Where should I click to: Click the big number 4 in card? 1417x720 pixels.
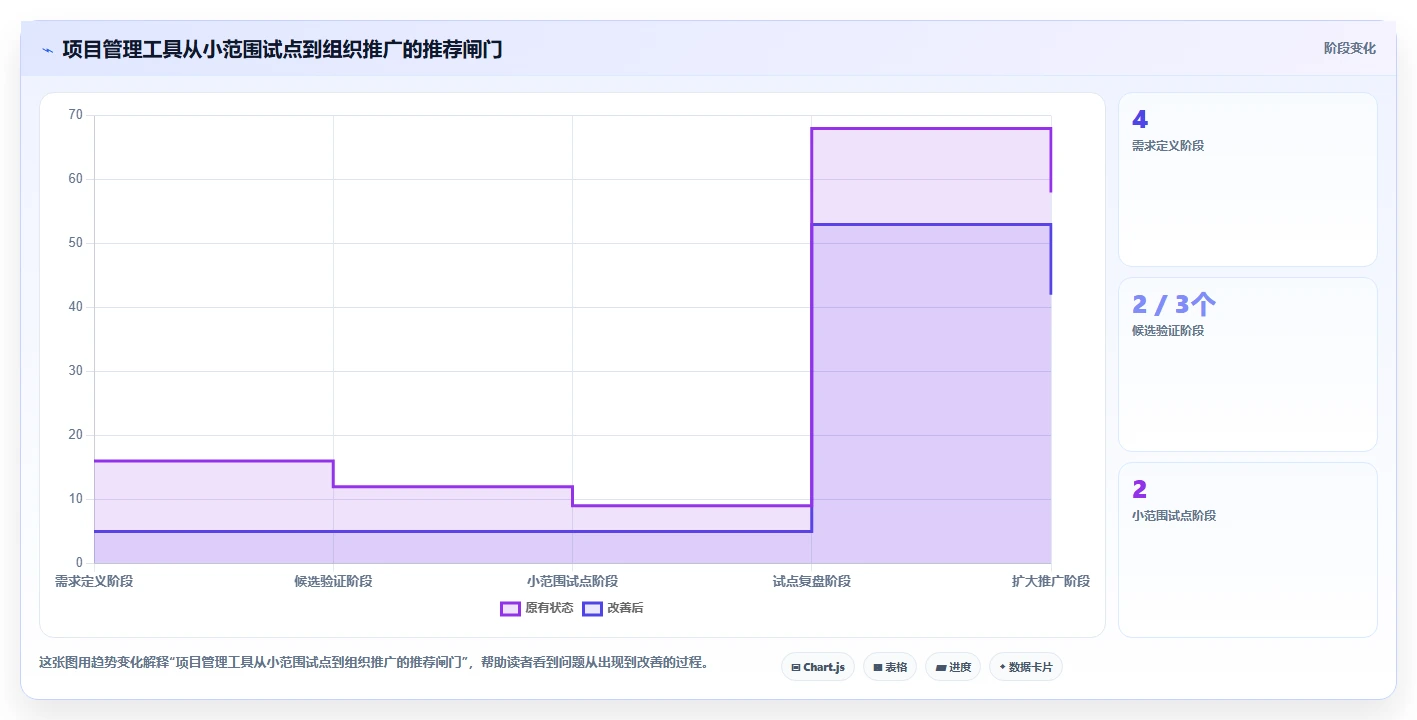tap(1140, 119)
